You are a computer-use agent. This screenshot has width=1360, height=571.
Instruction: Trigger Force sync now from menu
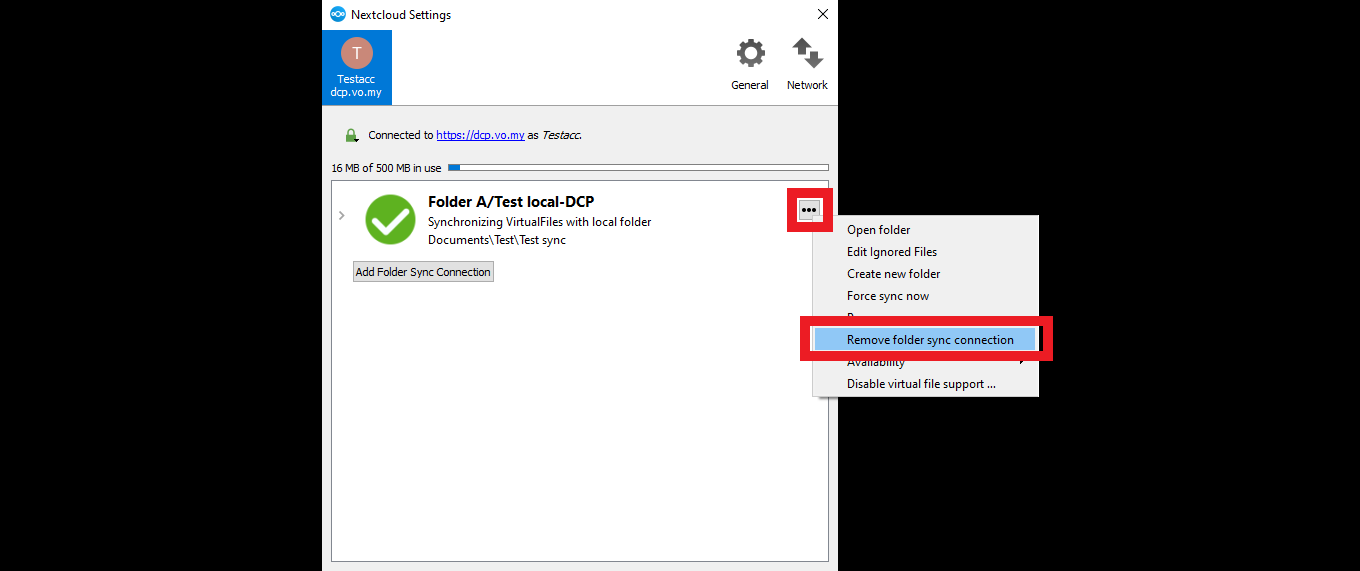point(887,296)
